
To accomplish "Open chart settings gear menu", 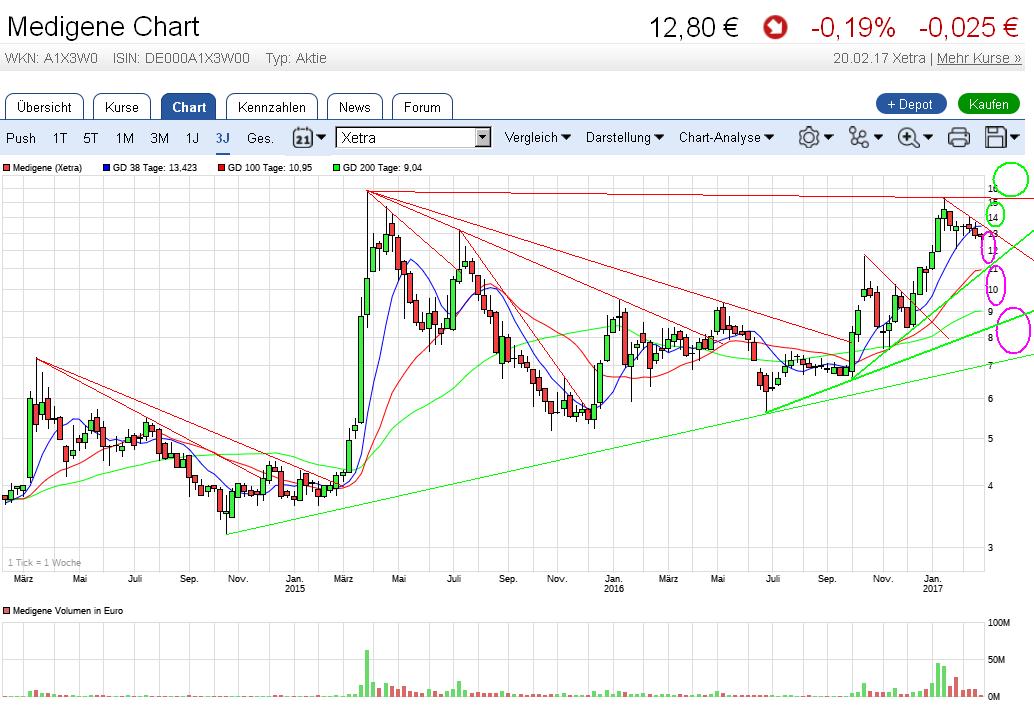I will pyautogui.click(x=809, y=138).
